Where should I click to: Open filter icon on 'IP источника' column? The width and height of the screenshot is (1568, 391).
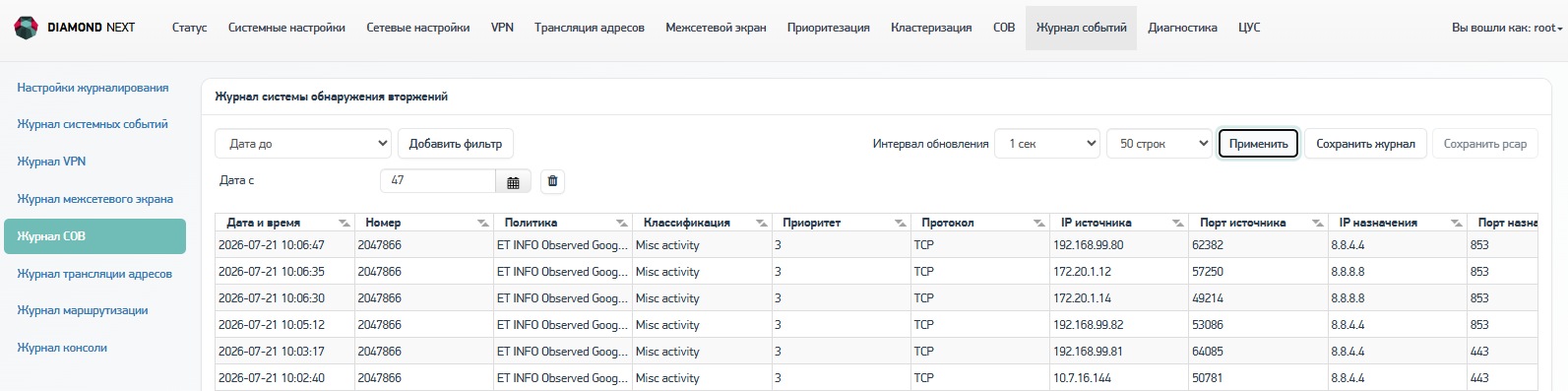pyautogui.click(x=1177, y=223)
